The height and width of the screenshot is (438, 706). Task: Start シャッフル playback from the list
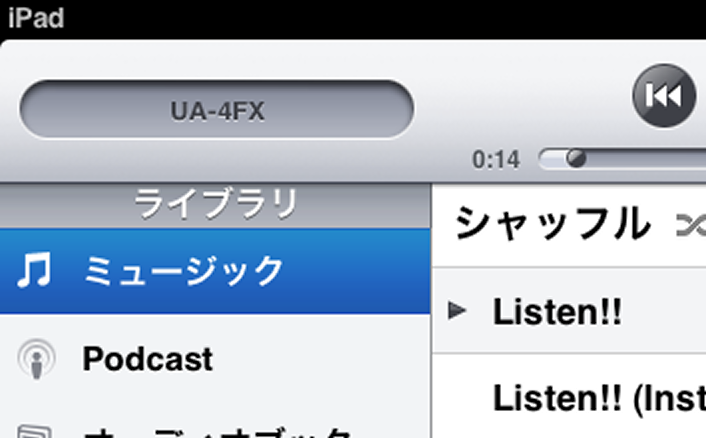[x=569, y=224]
